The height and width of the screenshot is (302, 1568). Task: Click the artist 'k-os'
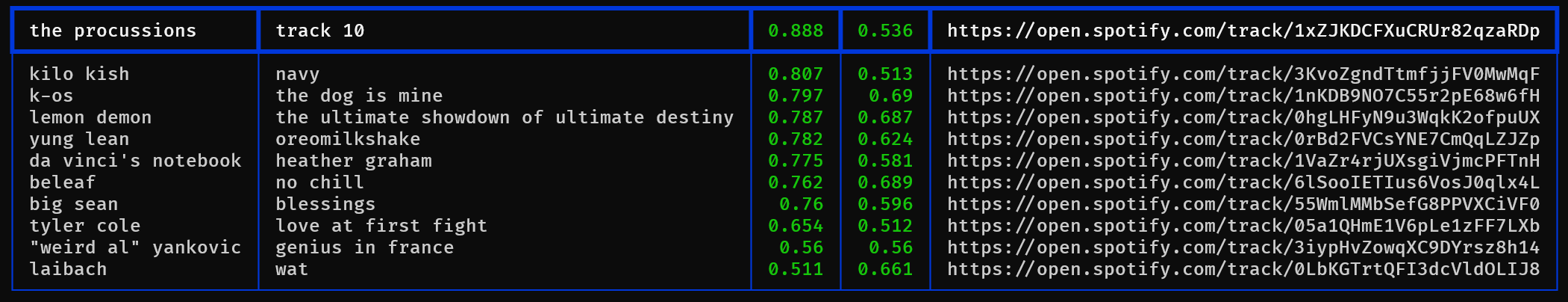51,96
